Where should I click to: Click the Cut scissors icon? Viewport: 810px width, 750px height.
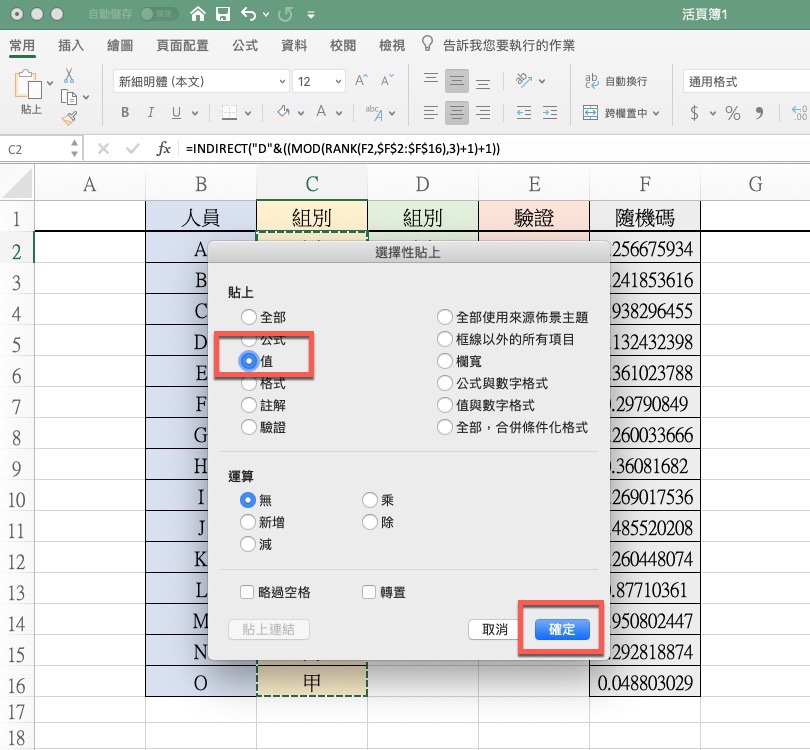(x=69, y=76)
